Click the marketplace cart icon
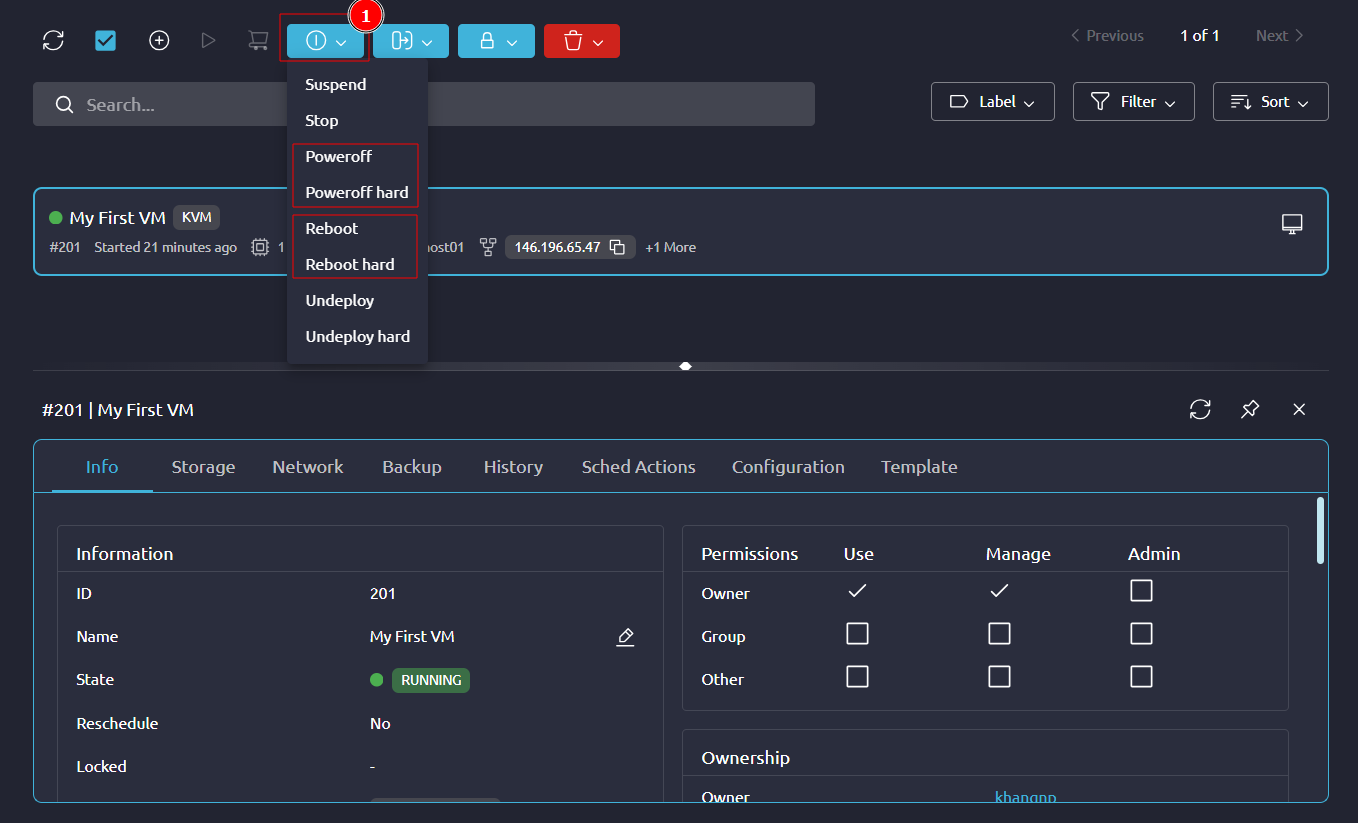This screenshot has height=823, width=1358. point(258,41)
